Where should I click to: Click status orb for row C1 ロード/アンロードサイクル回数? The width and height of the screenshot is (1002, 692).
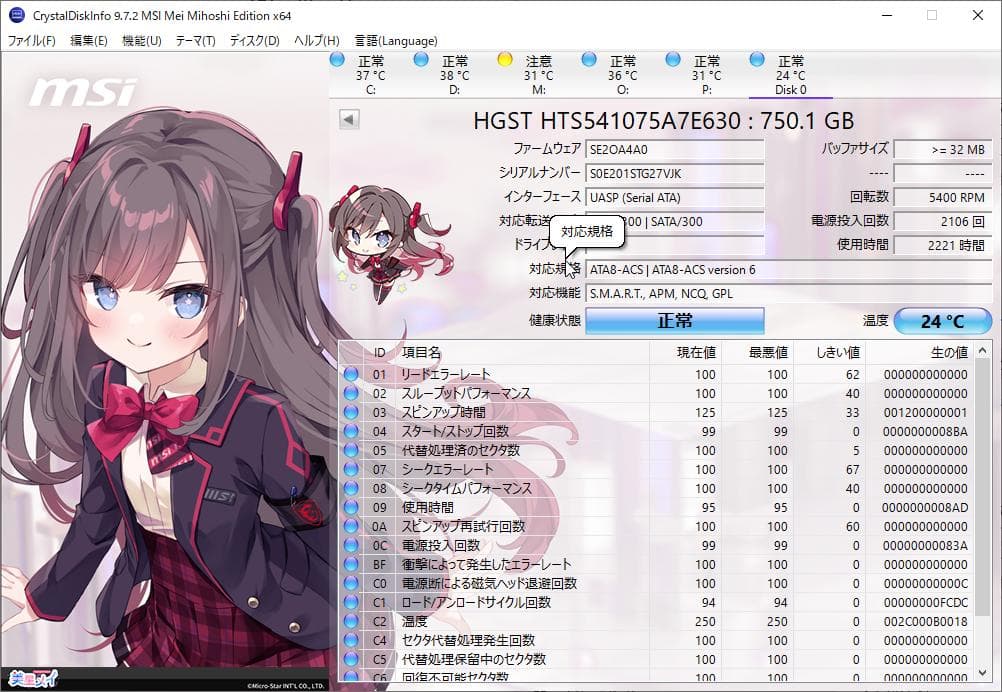coord(351,602)
